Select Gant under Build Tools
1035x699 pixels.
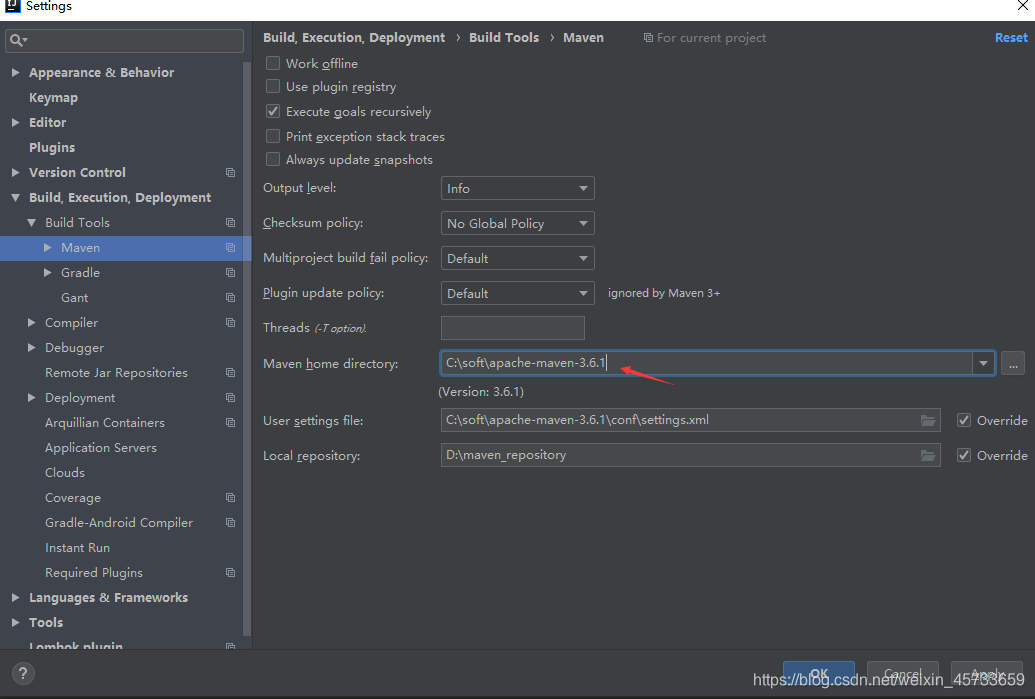pyautogui.click(x=75, y=298)
